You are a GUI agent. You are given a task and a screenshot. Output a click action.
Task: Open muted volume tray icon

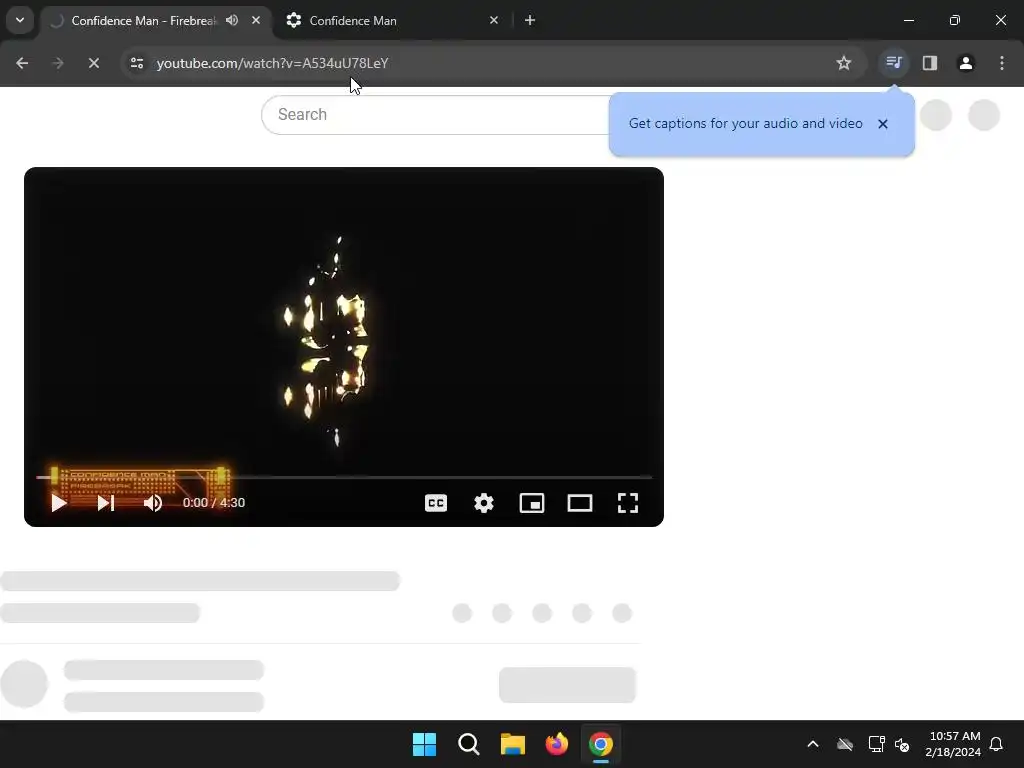coord(903,744)
